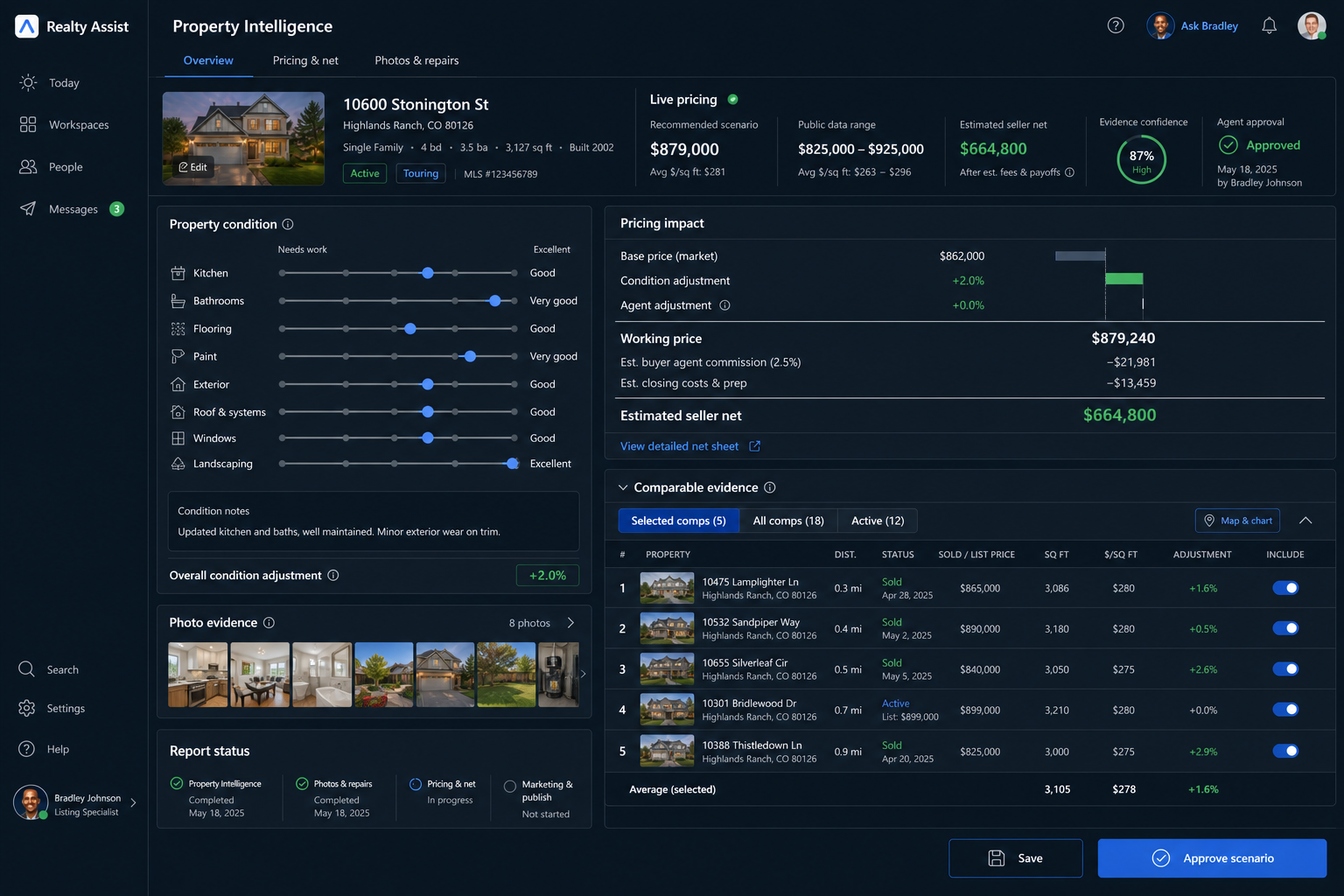Show next photos in evidence strip
Image resolution: width=1344 pixels, height=896 pixels.
coord(583,674)
